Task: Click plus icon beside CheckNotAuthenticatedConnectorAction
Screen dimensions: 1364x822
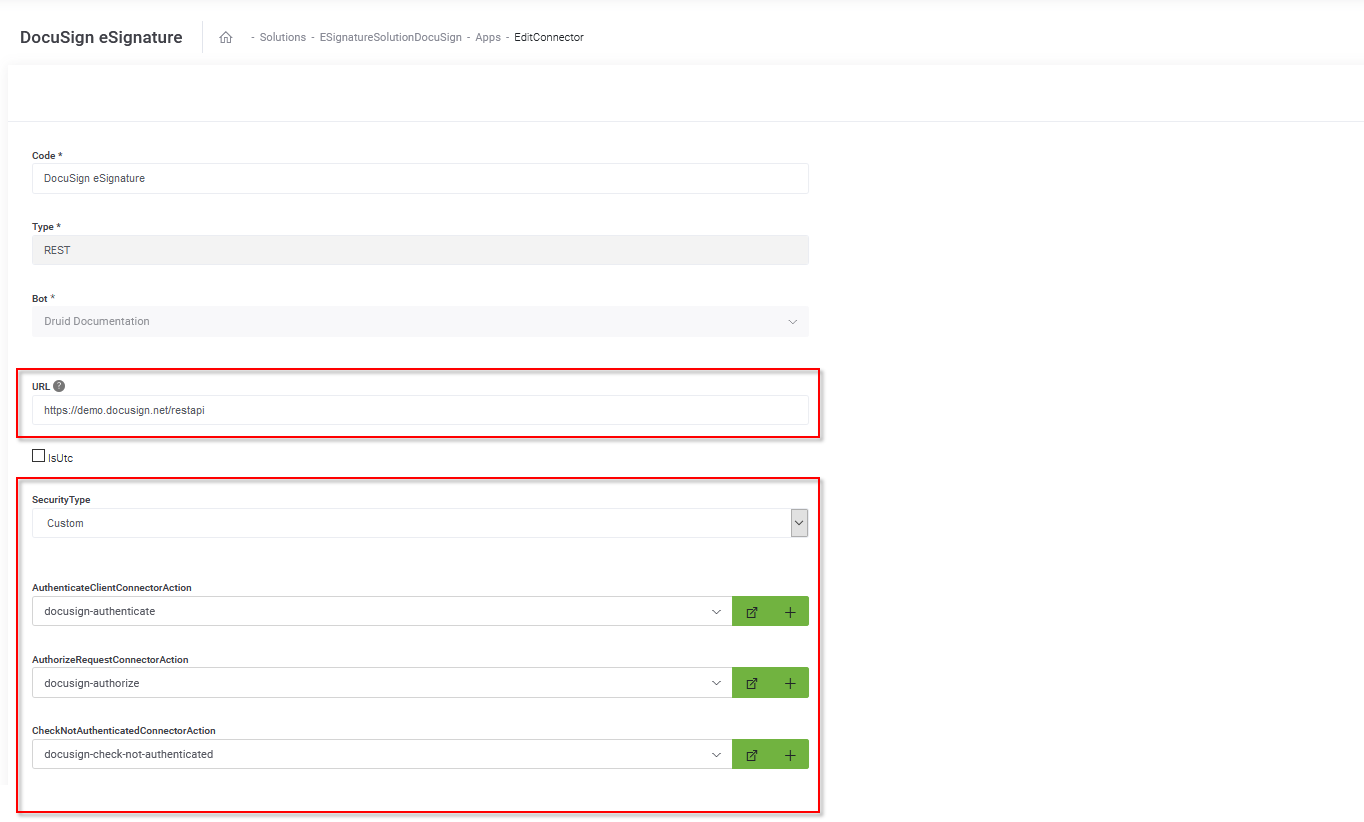Action: click(789, 754)
